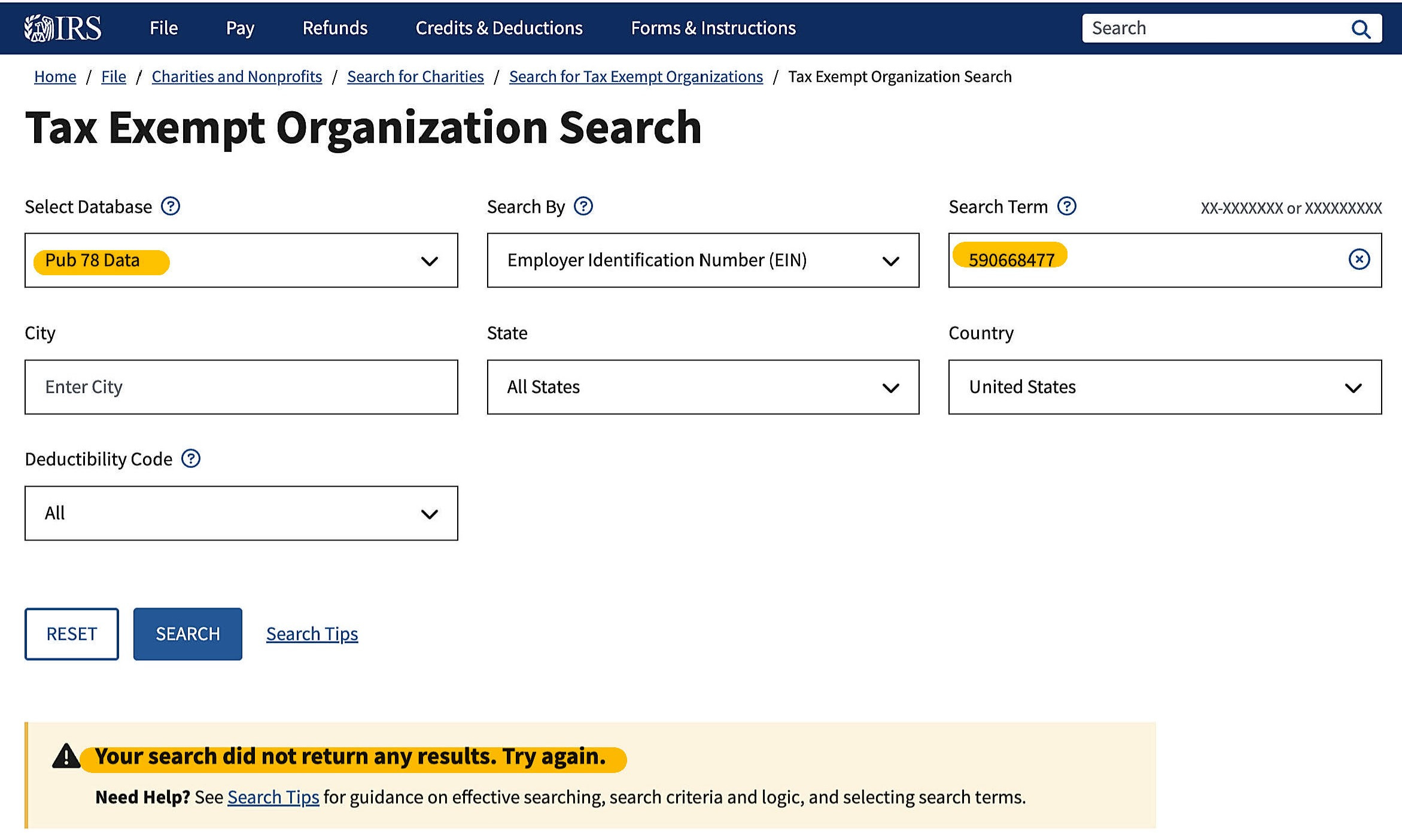Click into the Enter City field
The image size is (1402, 840).
(241, 387)
